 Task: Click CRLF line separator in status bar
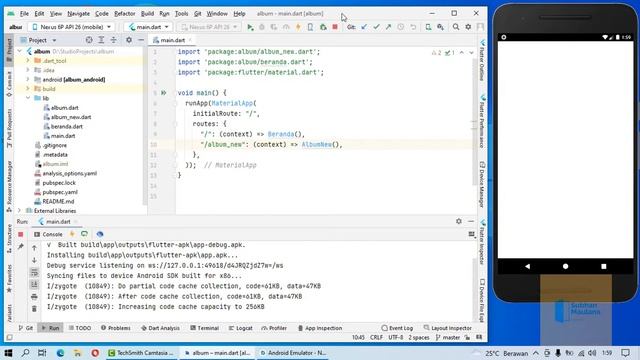coord(376,338)
